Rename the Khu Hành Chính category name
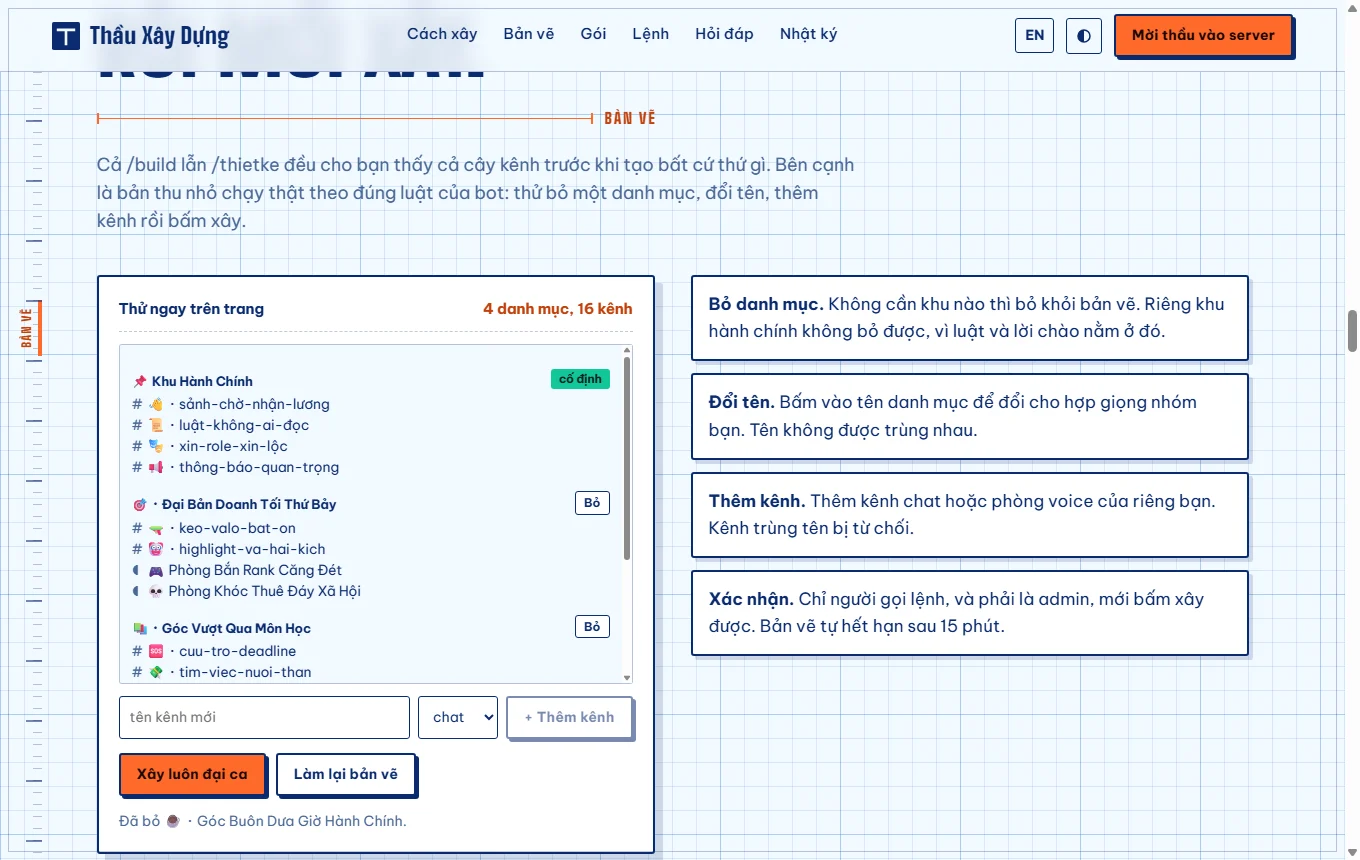 click(202, 381)
